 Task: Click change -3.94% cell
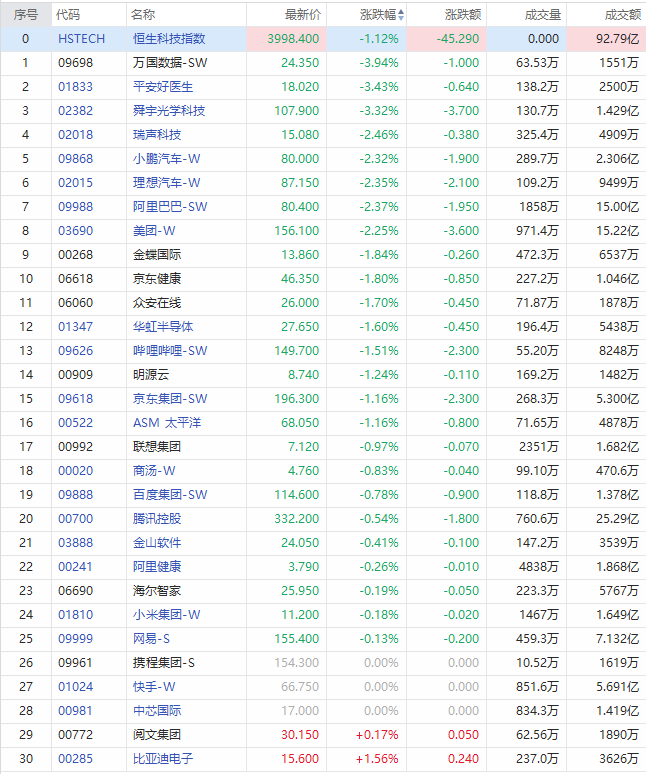coord(379,63)
